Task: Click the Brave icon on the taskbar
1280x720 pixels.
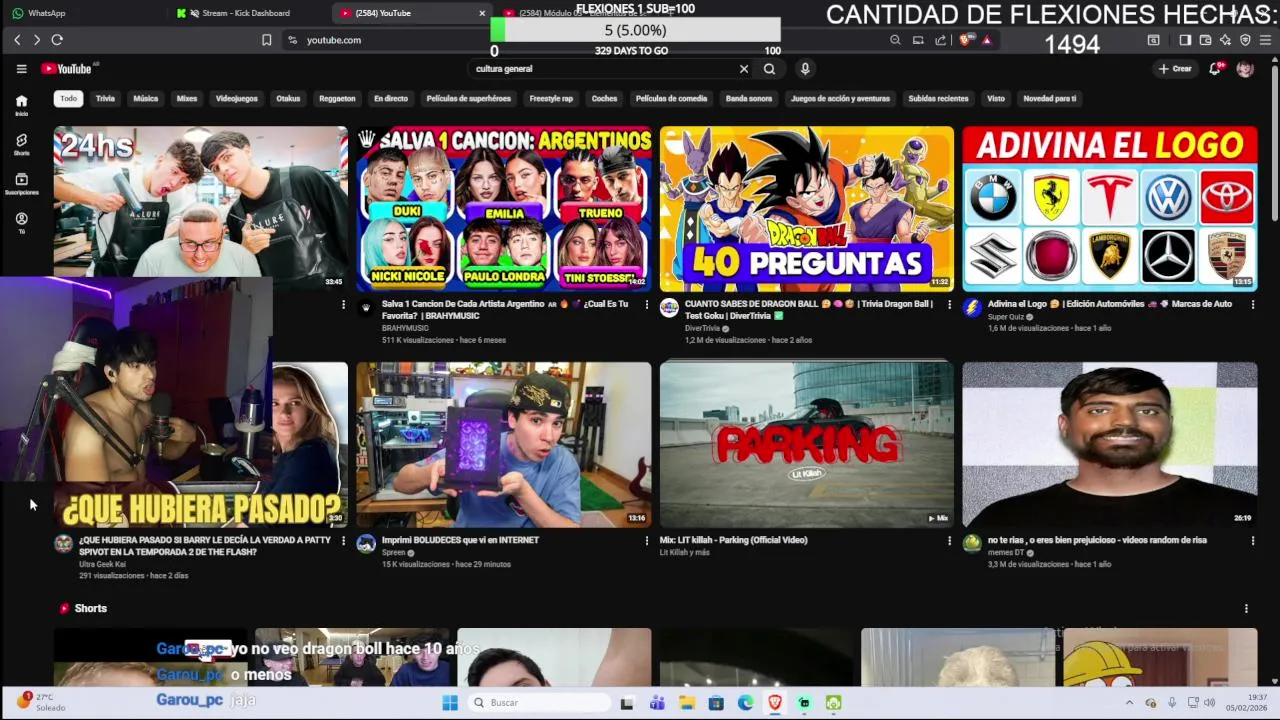Action: pyautogui.click(x=775, y=703)
